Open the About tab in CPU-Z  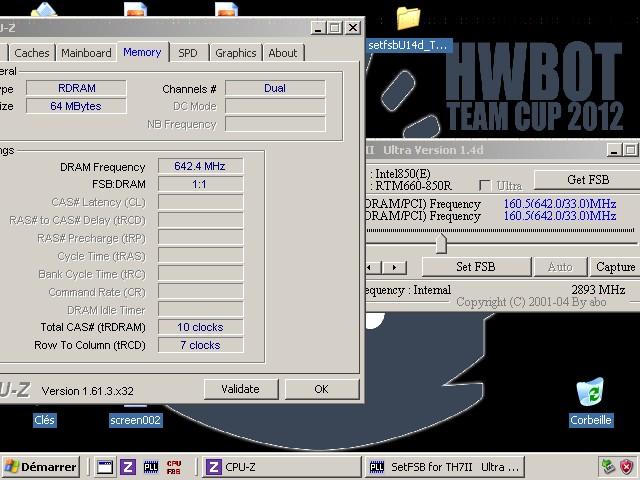coord(283,53)
